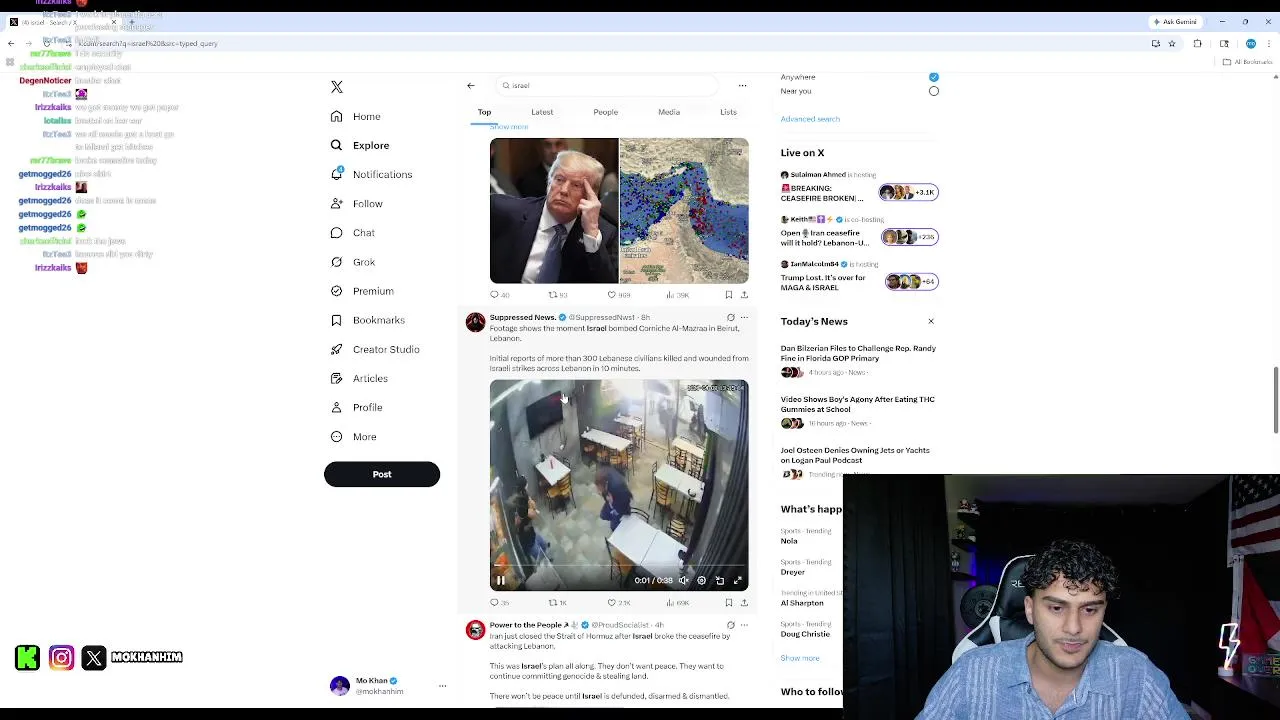1280x720 pixels.
Task: Open the Explore page
Action: [x=359, y=146]
